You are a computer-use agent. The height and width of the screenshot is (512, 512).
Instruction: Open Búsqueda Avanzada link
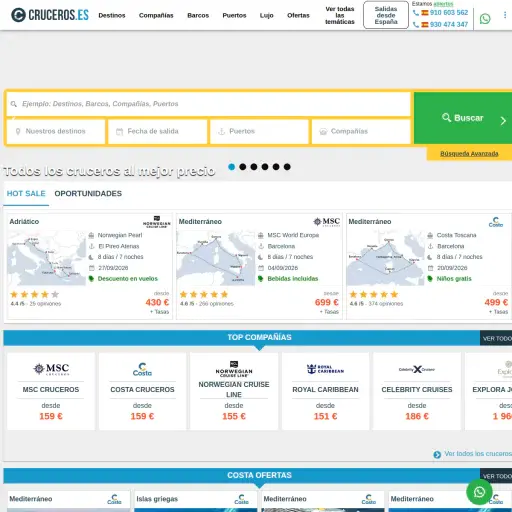tap(469, 154)
